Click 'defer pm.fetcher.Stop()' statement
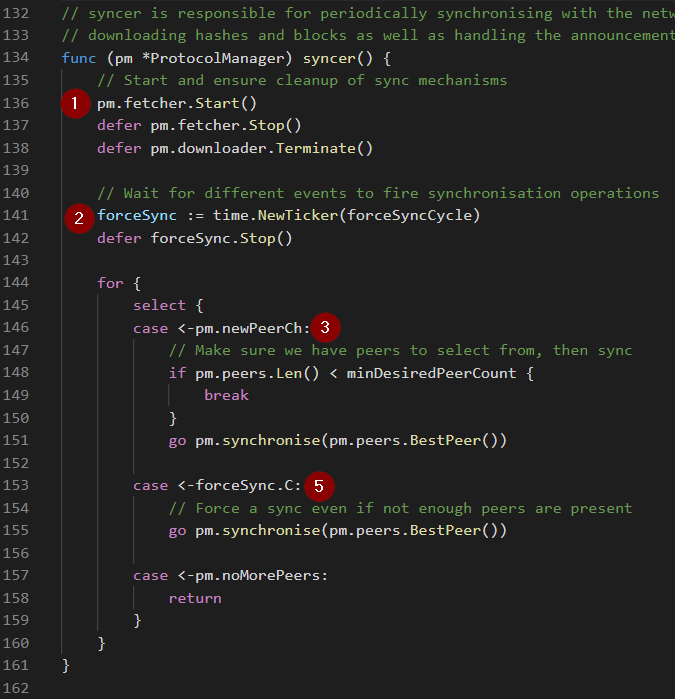 click(x=199, y=125)
